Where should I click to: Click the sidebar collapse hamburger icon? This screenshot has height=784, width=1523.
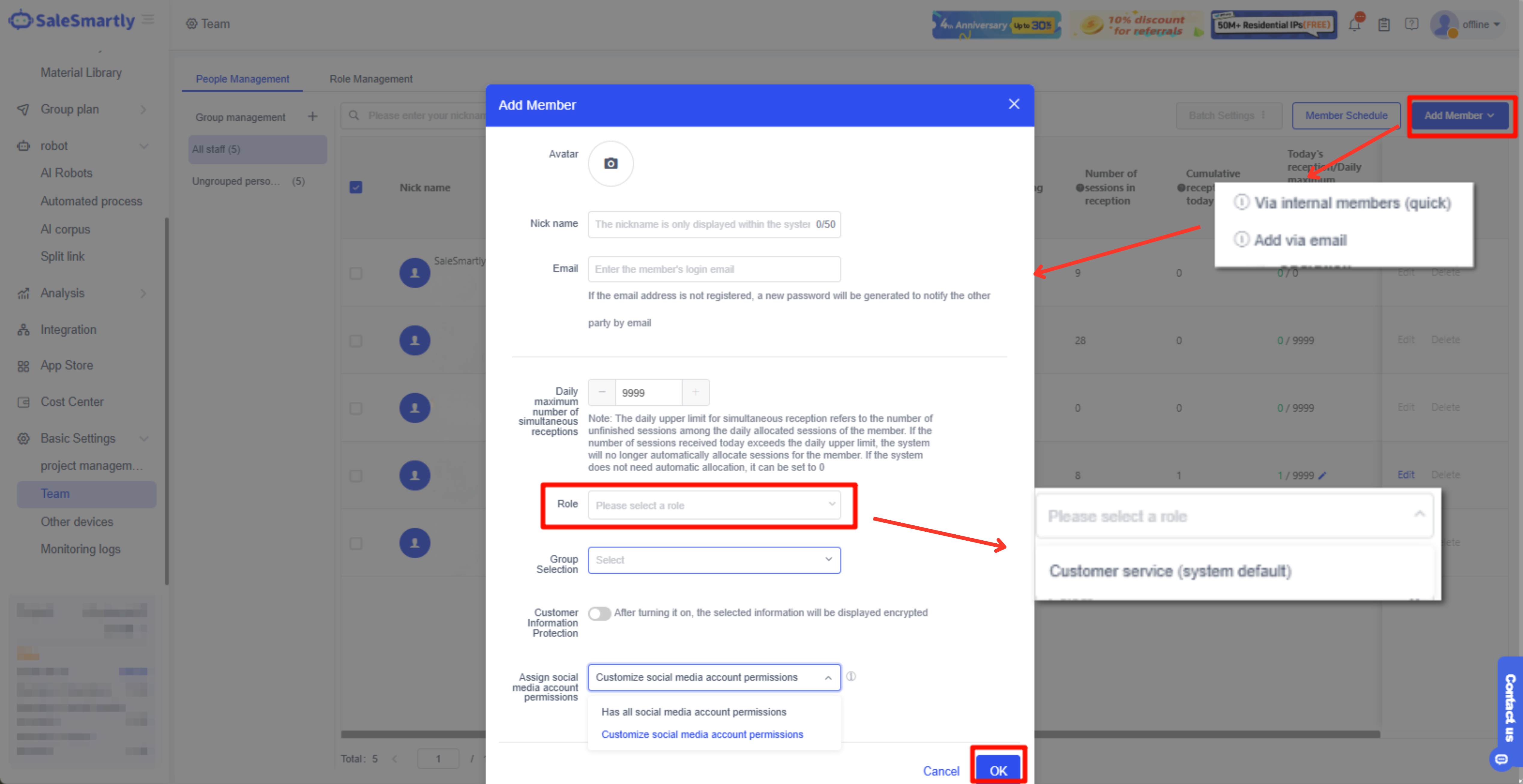[x=148, y=20]
